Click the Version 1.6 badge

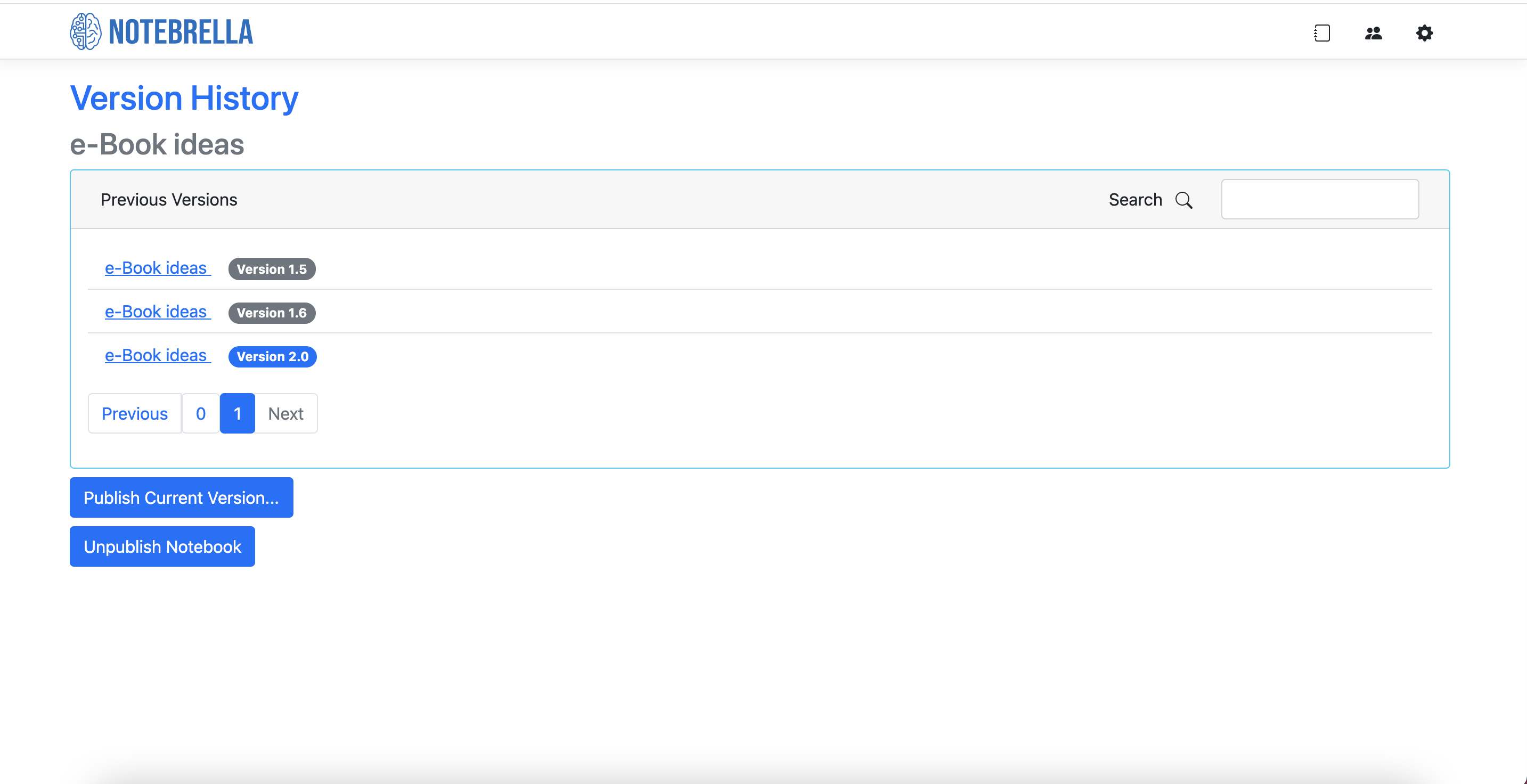pyautogui.click(x=272, y=313)
